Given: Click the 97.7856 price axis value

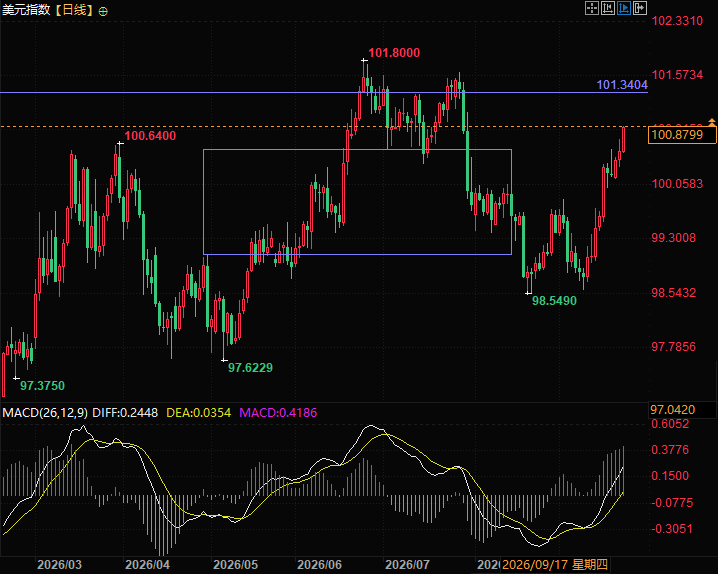Looking at the screenshot, I should point(673,347).
